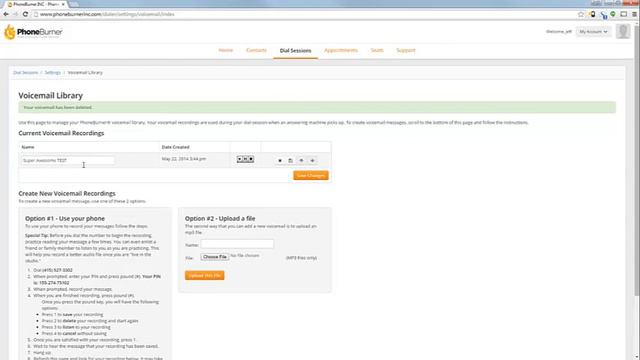This screenshot has width=640, height=360.
Task: Click the PhoneBurner logo
Action: coord(33,32)
